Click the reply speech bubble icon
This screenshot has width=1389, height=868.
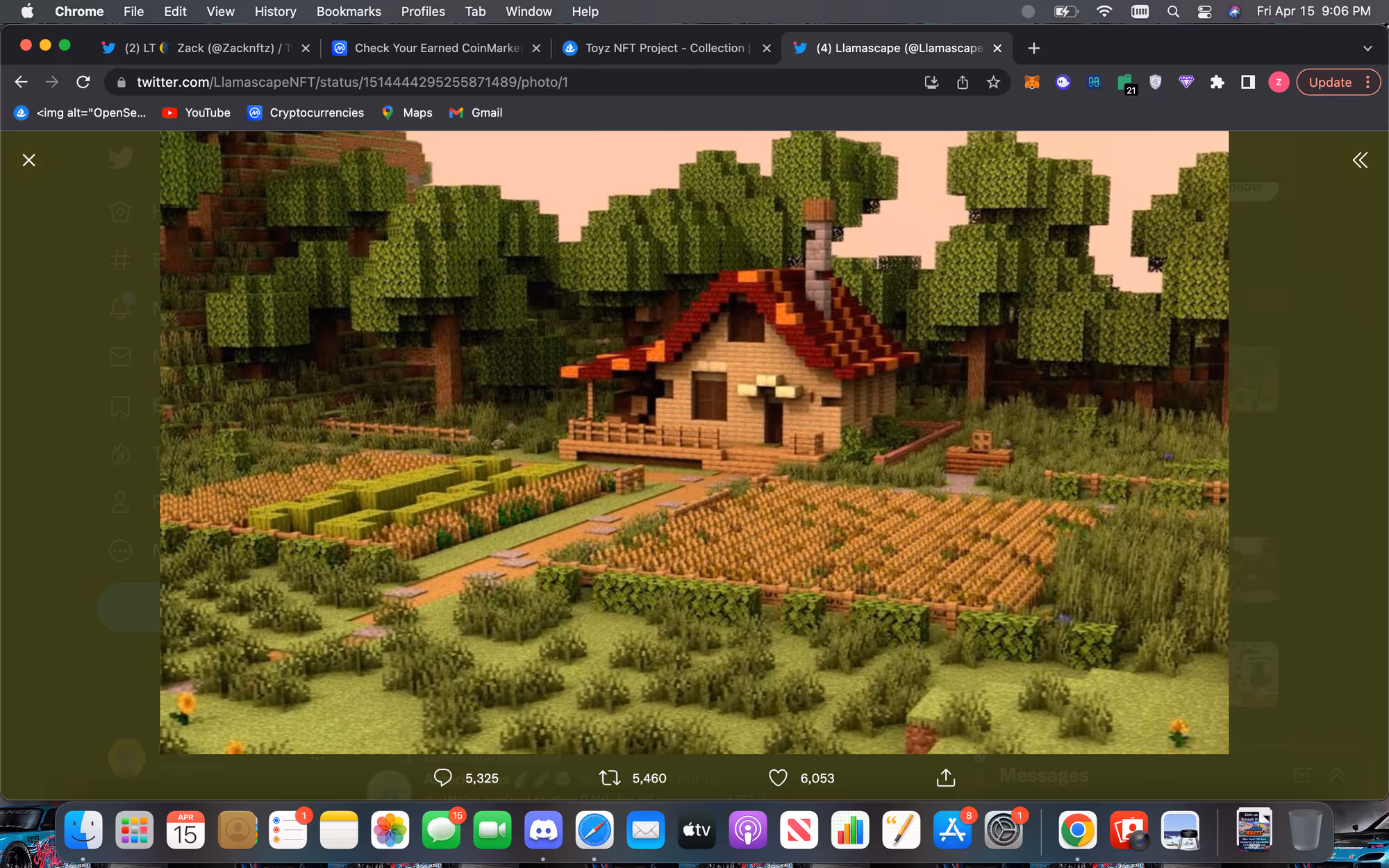[x=442, y=778]
